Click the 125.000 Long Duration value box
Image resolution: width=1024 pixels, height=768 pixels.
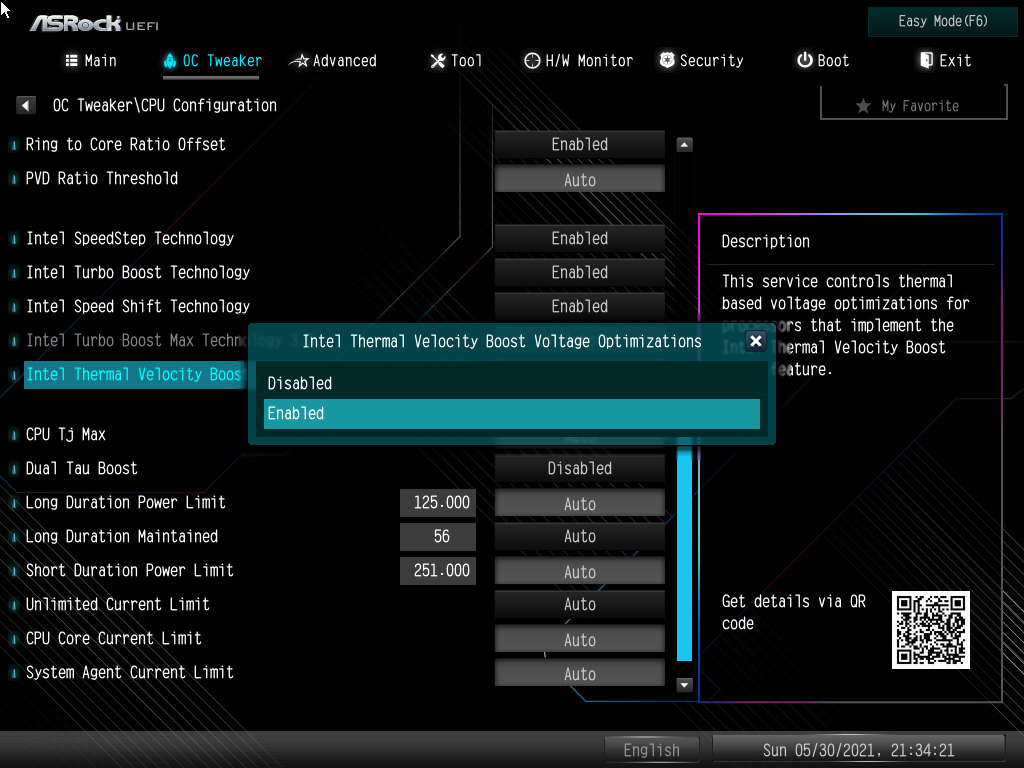[x=438, y=502]
